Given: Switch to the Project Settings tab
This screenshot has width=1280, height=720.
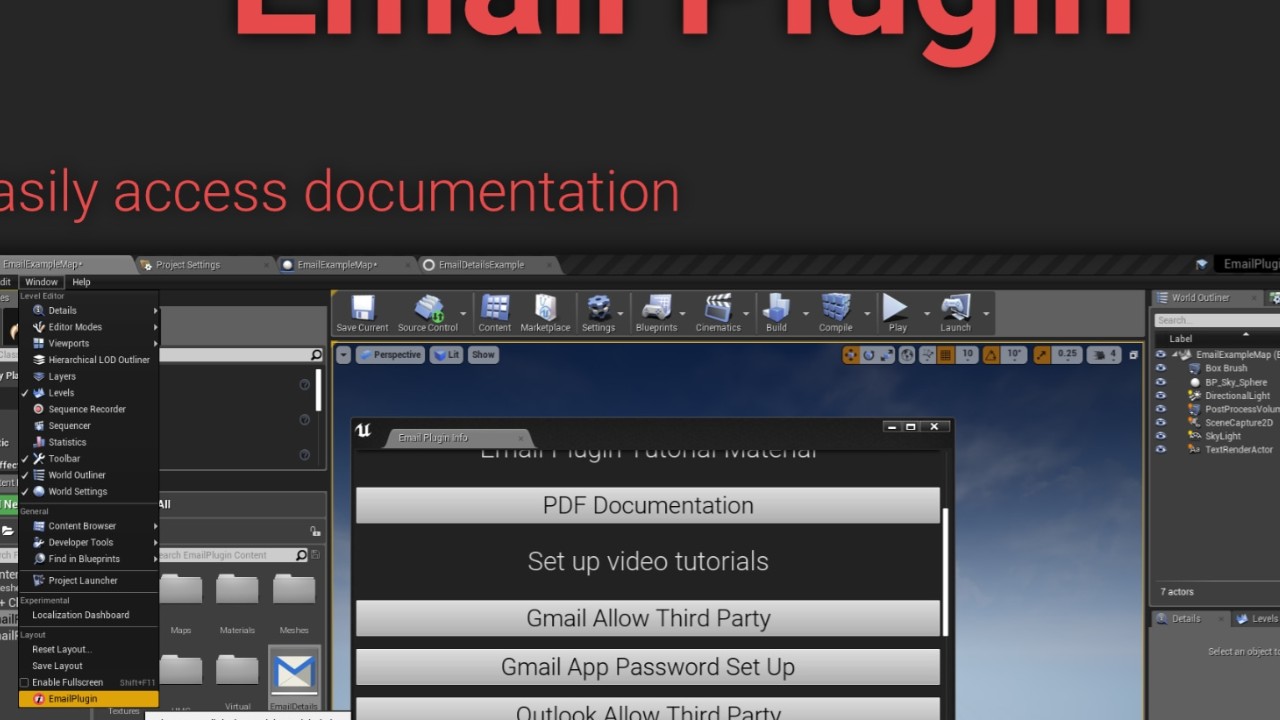Looking at the screenshot, I should [188, 265].
